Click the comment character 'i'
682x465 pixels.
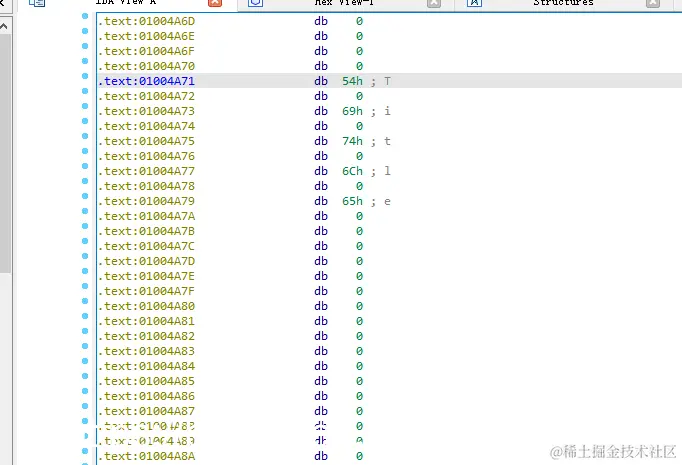click(x=388, y=111)
